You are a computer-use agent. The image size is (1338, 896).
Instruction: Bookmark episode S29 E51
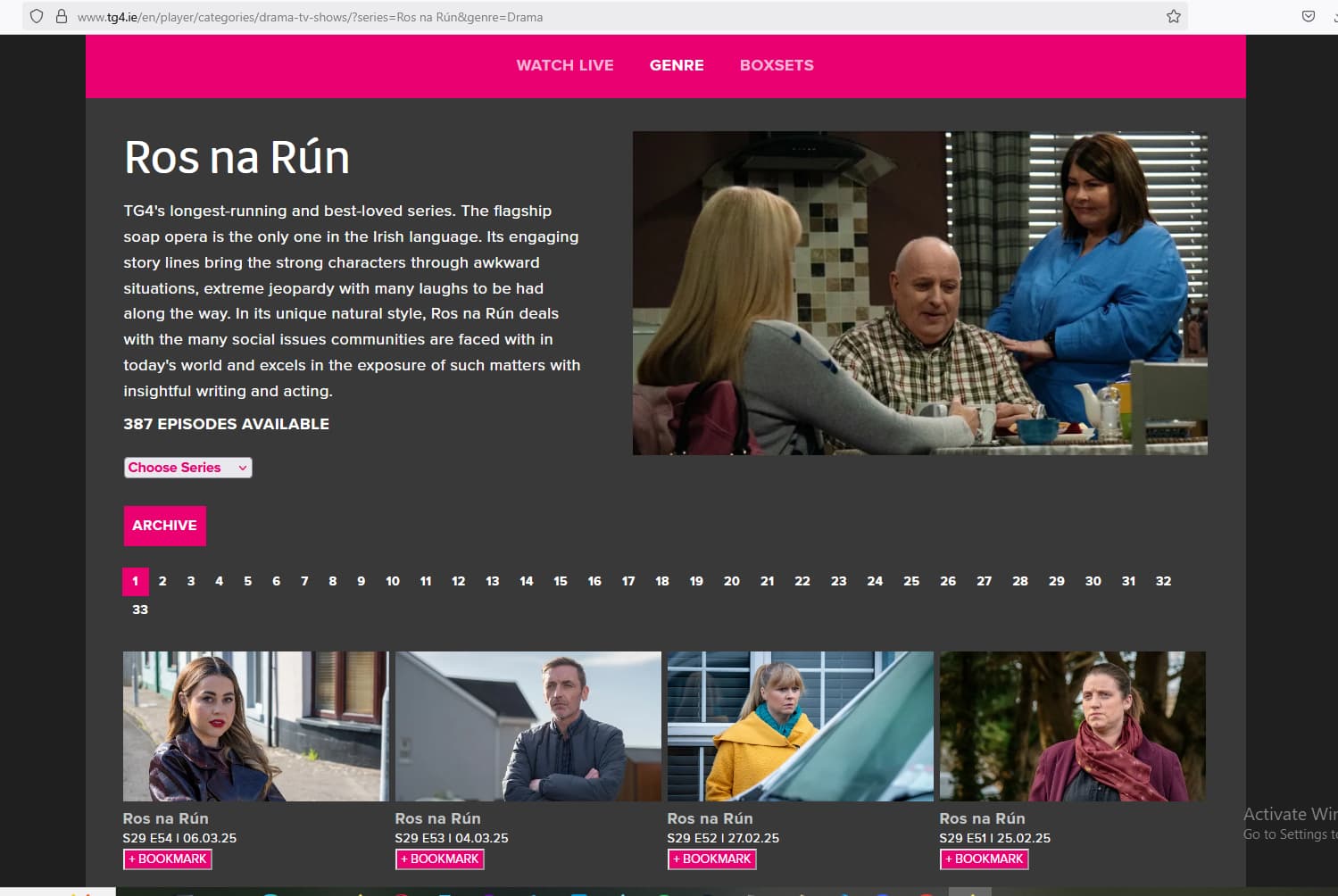(985, 859)
